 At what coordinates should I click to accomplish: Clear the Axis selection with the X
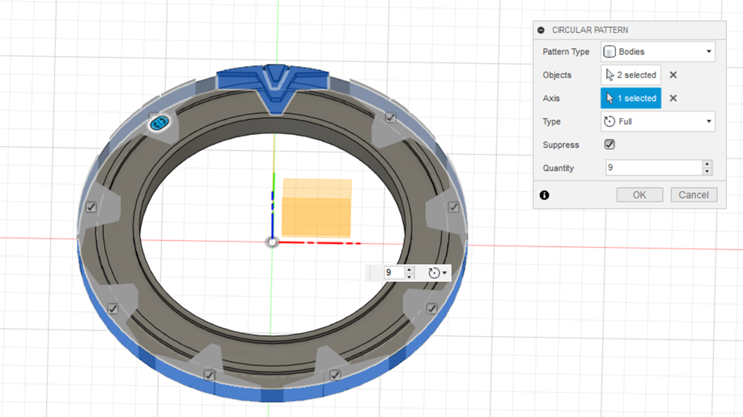click(x=673, y=98)
